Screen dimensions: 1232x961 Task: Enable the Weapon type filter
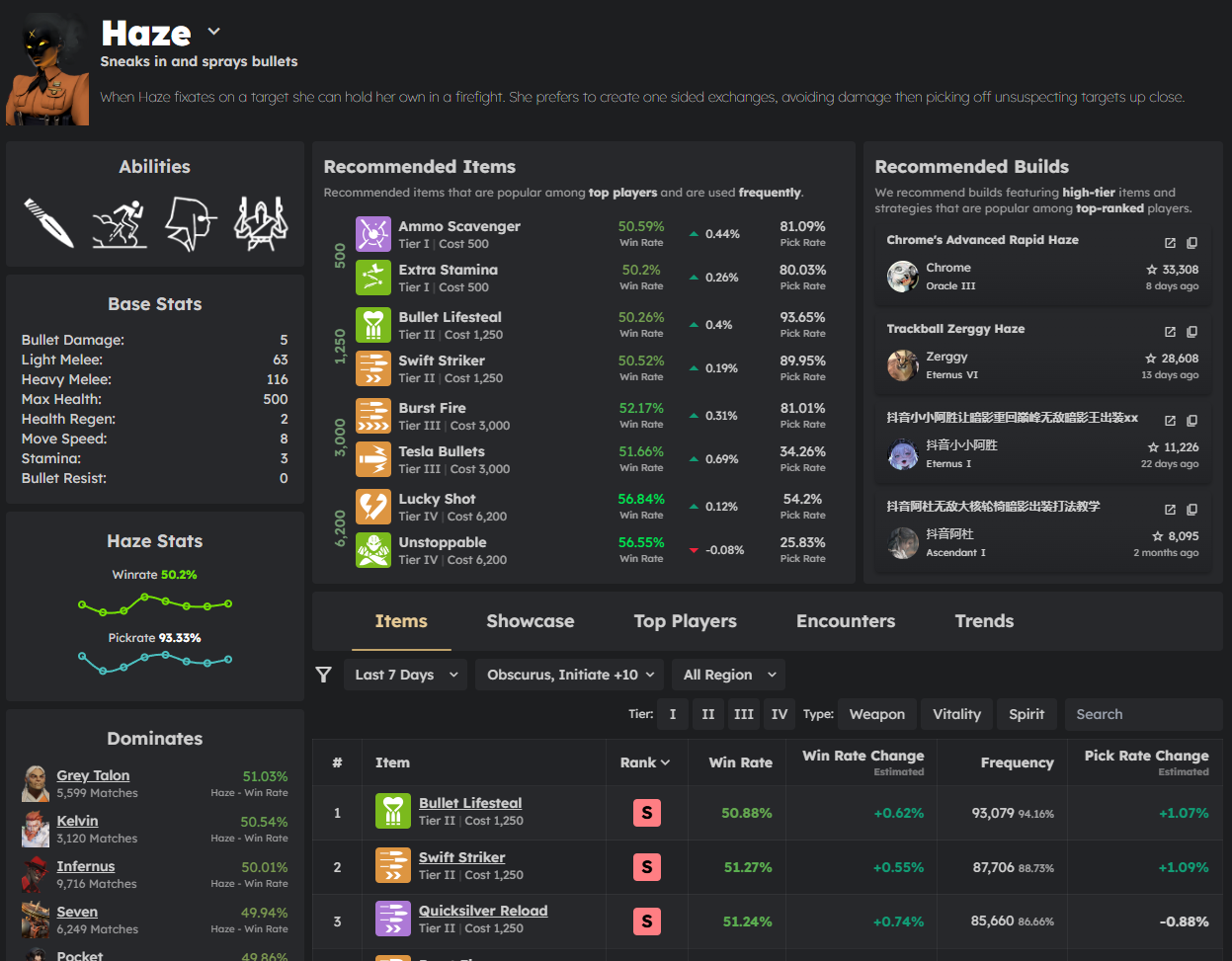coord(876,713)
